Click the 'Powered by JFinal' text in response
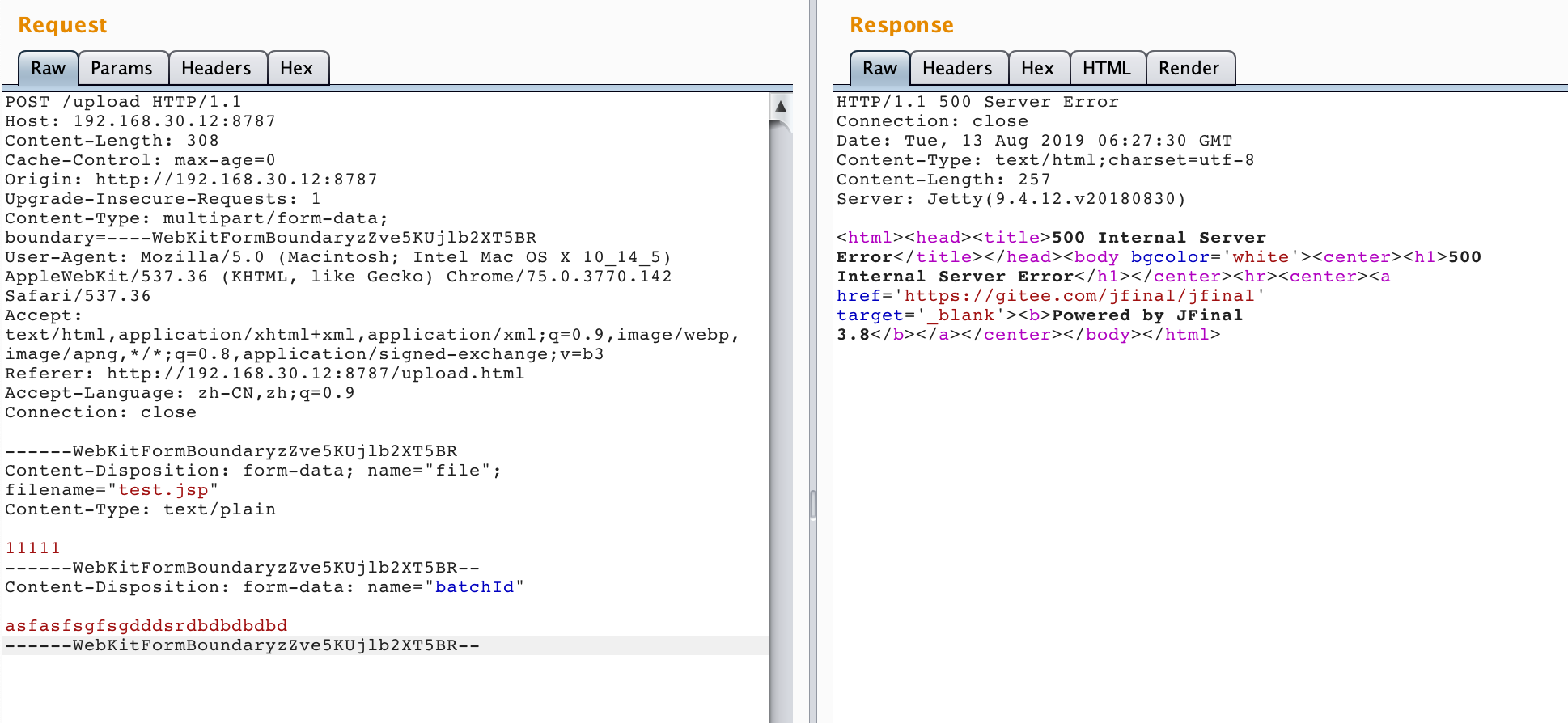Image resolution: width=1568 pixels, height=723 pixels. tap(1147, 315)
